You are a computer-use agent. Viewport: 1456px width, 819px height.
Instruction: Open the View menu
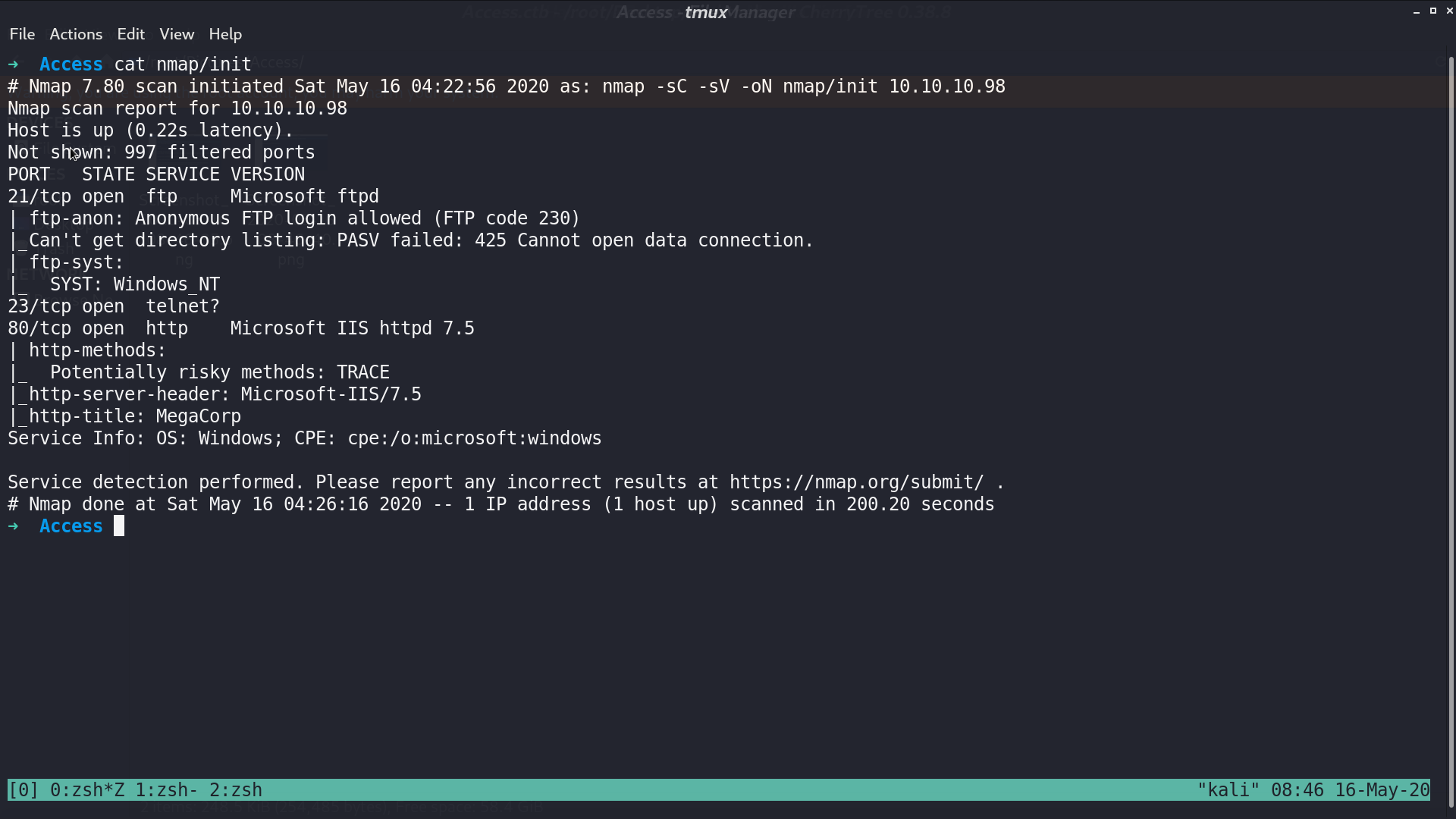(177, 34)
